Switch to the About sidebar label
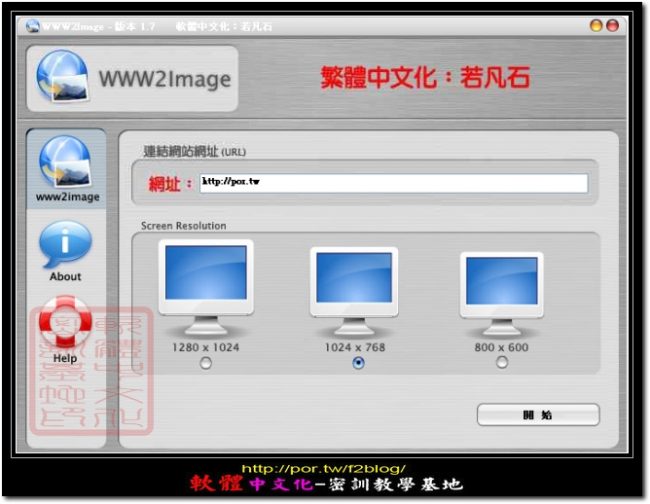Screen dimensions: 650x504 pos(65,277)
